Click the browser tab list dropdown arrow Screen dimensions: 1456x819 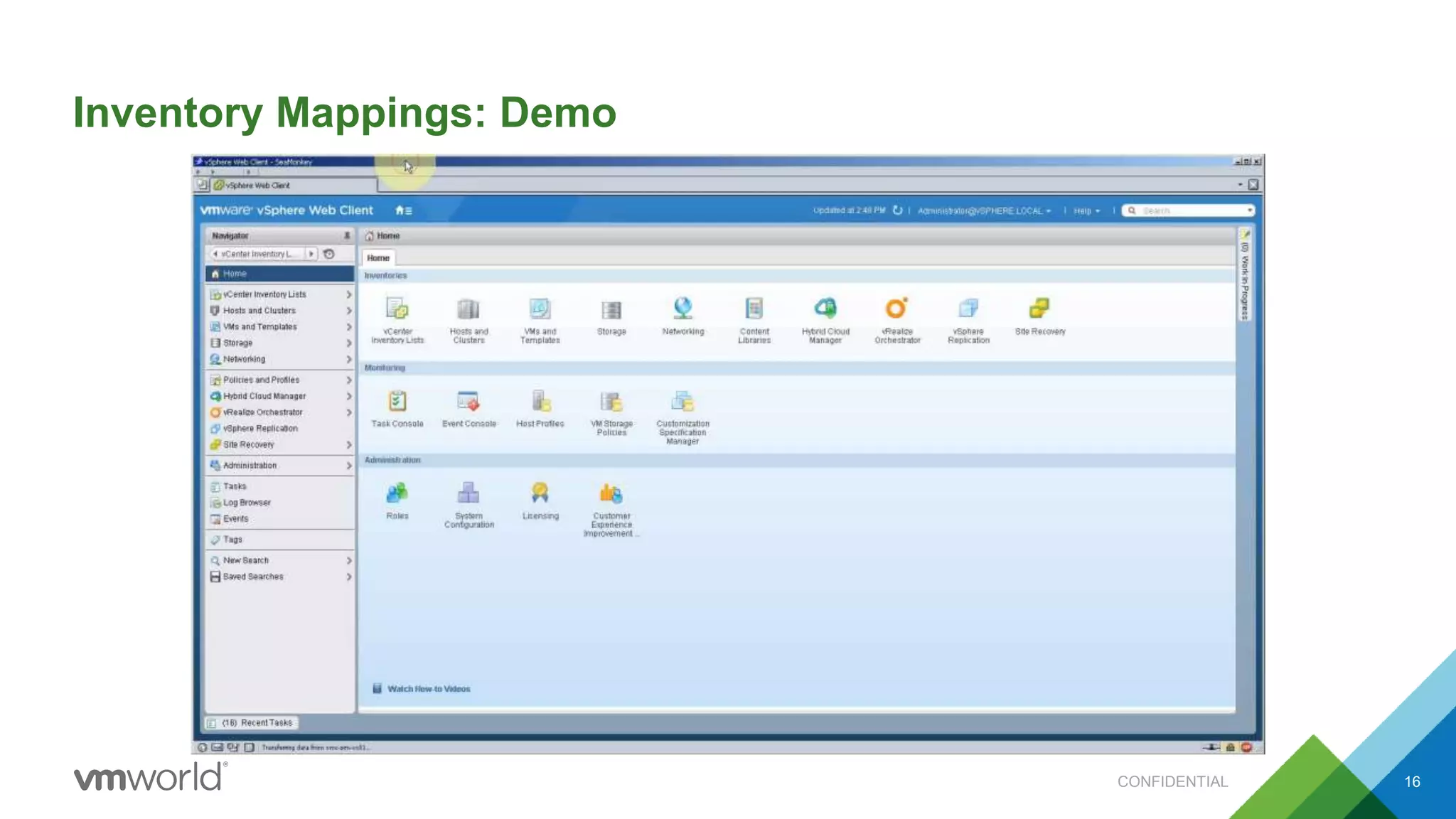coord(1241,185)
